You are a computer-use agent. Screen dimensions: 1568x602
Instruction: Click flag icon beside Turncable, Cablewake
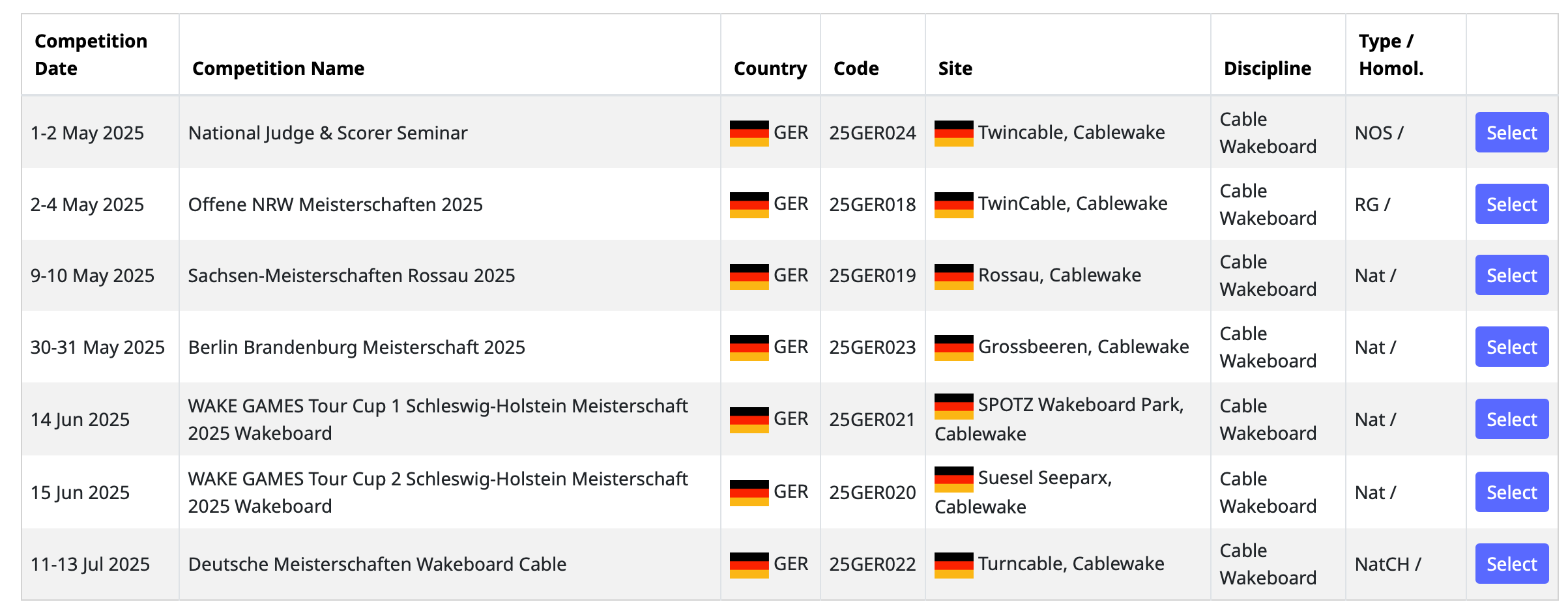[x=953, y=565]
